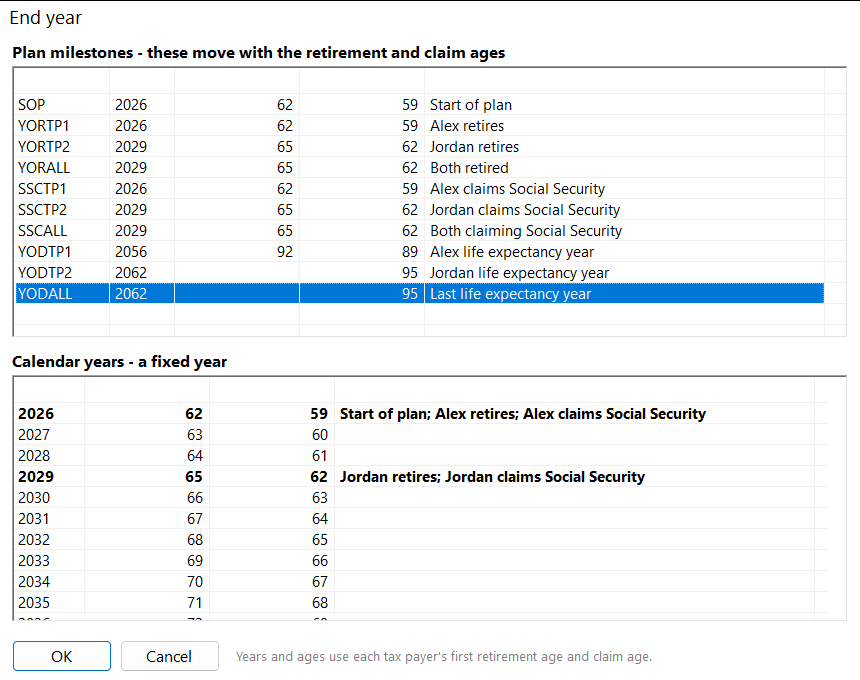This screenshot has width=860, height=680.
Task: Click the 2056 year in YODTP1 row
Action: point(131,252)
